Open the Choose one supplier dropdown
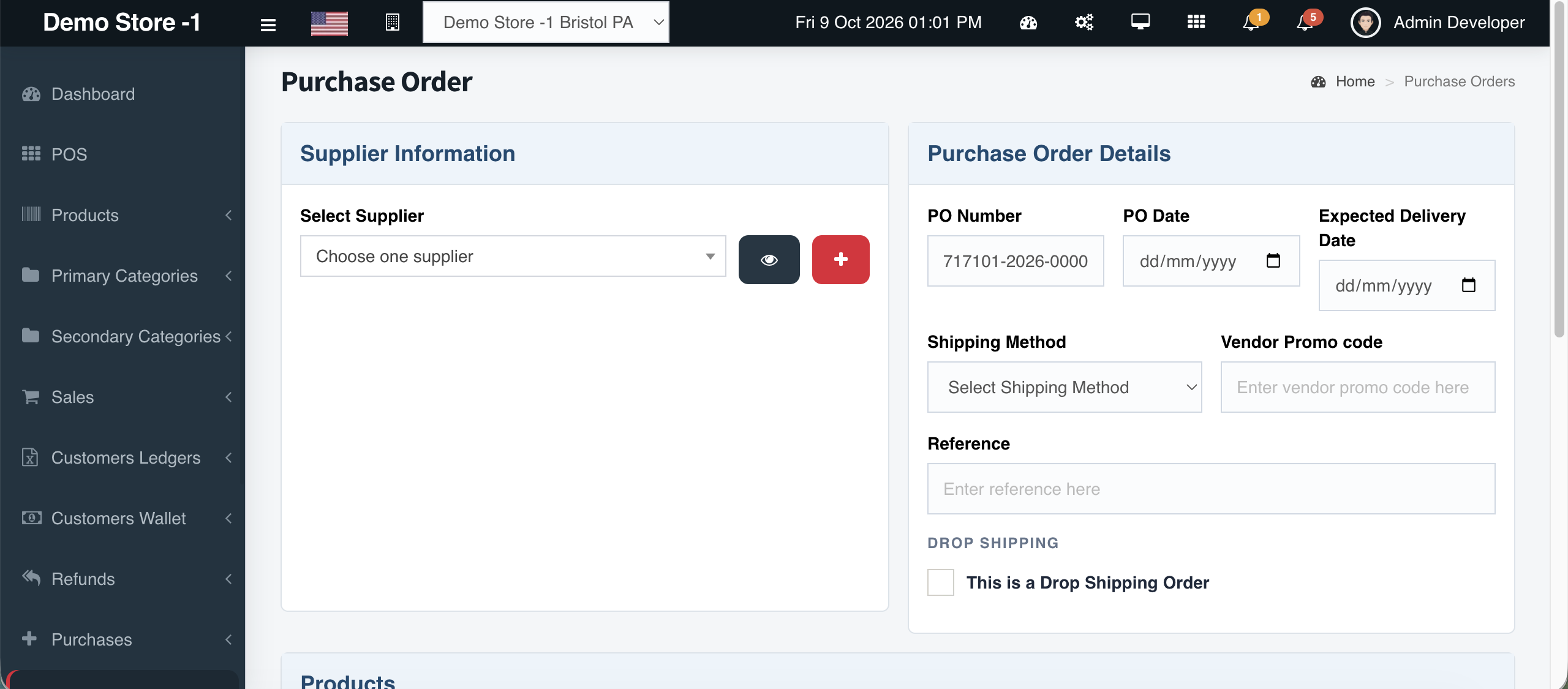This screenshot has height=689, width=1568. pos(513,257)
